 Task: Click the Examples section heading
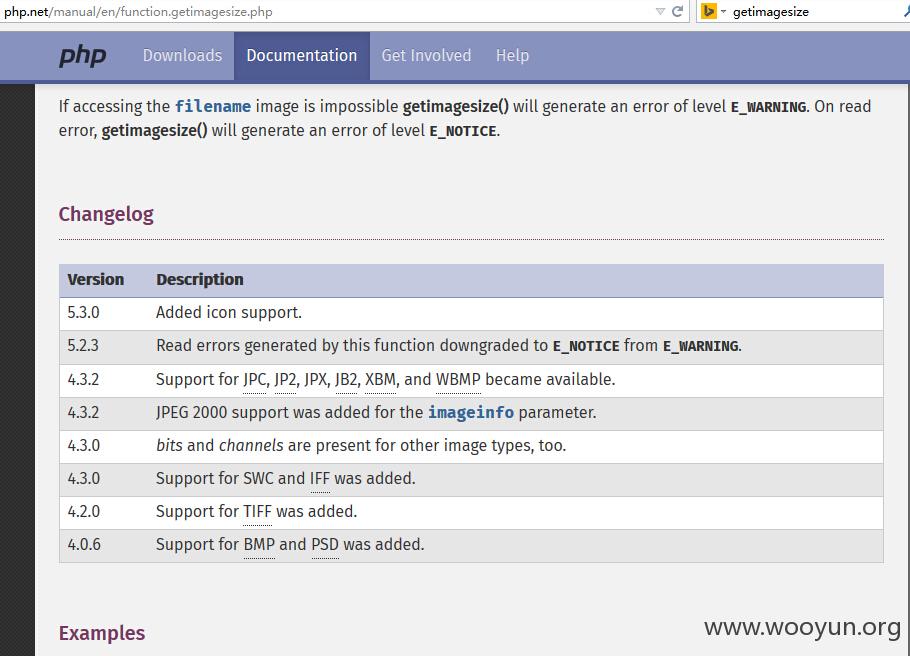pyautogui.click(x=102, y=633)
